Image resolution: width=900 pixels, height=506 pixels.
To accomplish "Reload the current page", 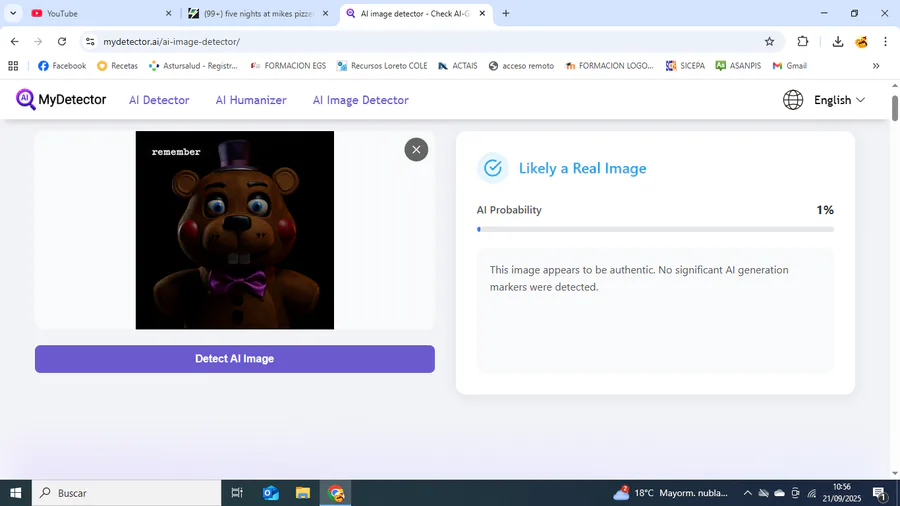I will pos(62,41).
